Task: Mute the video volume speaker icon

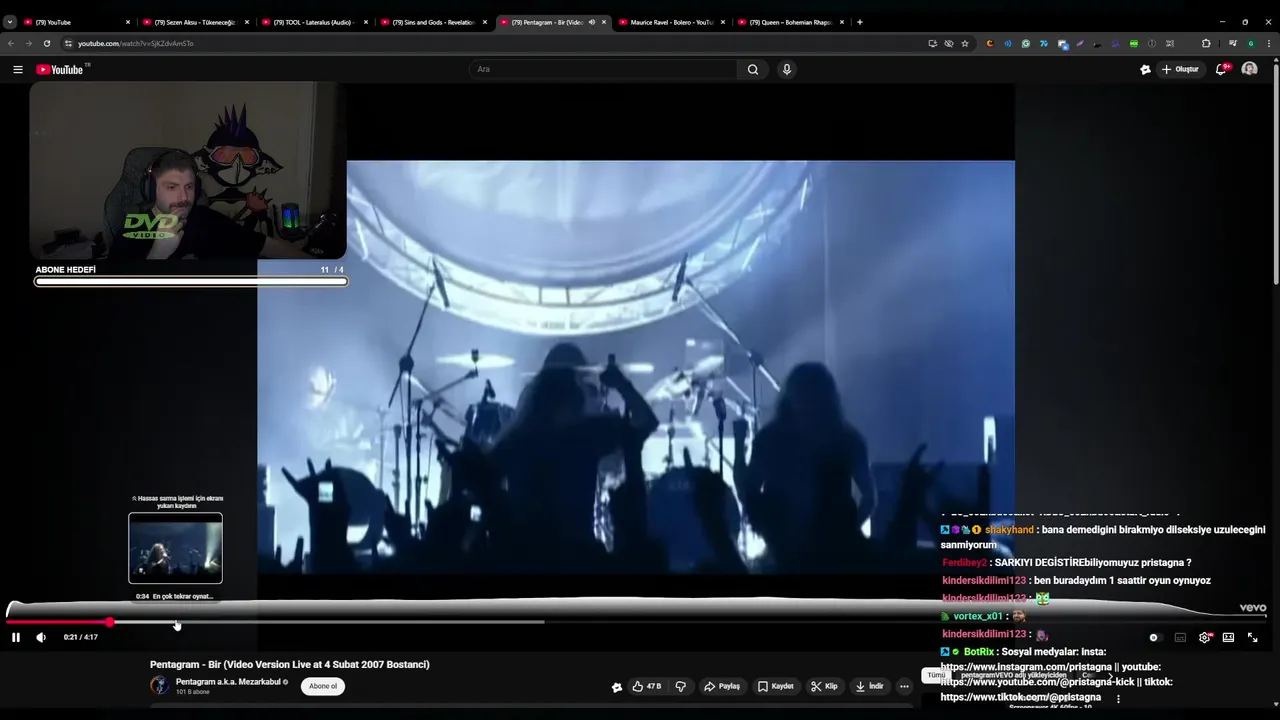Action: click(x=41, y=637)
